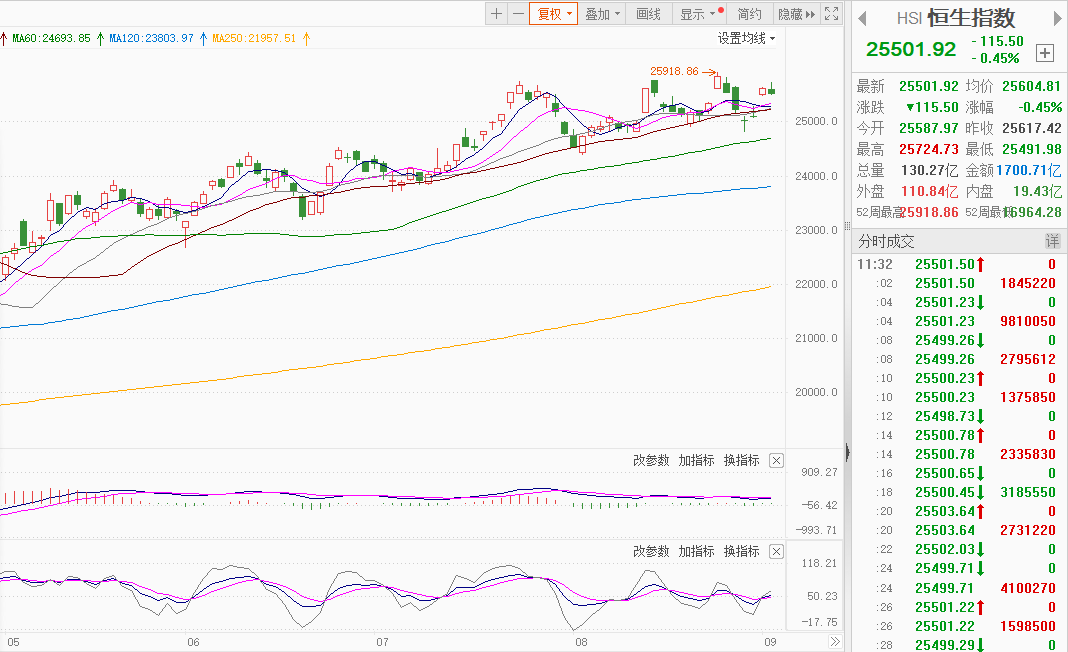Toggle 简约 simple view mode
The width and height of the screenshot is (1068, 652).
click(749, 14)
